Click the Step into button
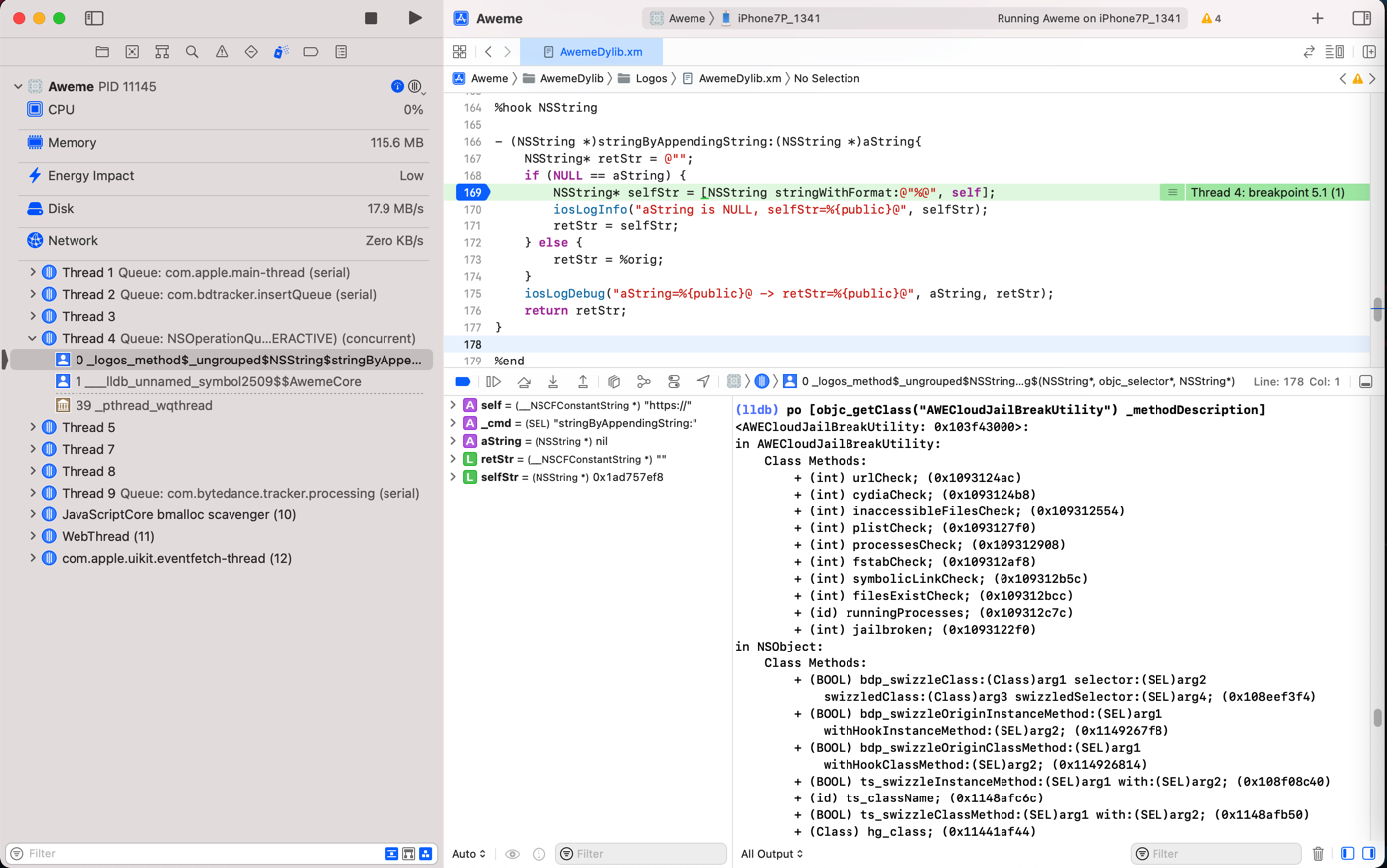Viewport: 1387px width, 868px height. pos(553,382)
